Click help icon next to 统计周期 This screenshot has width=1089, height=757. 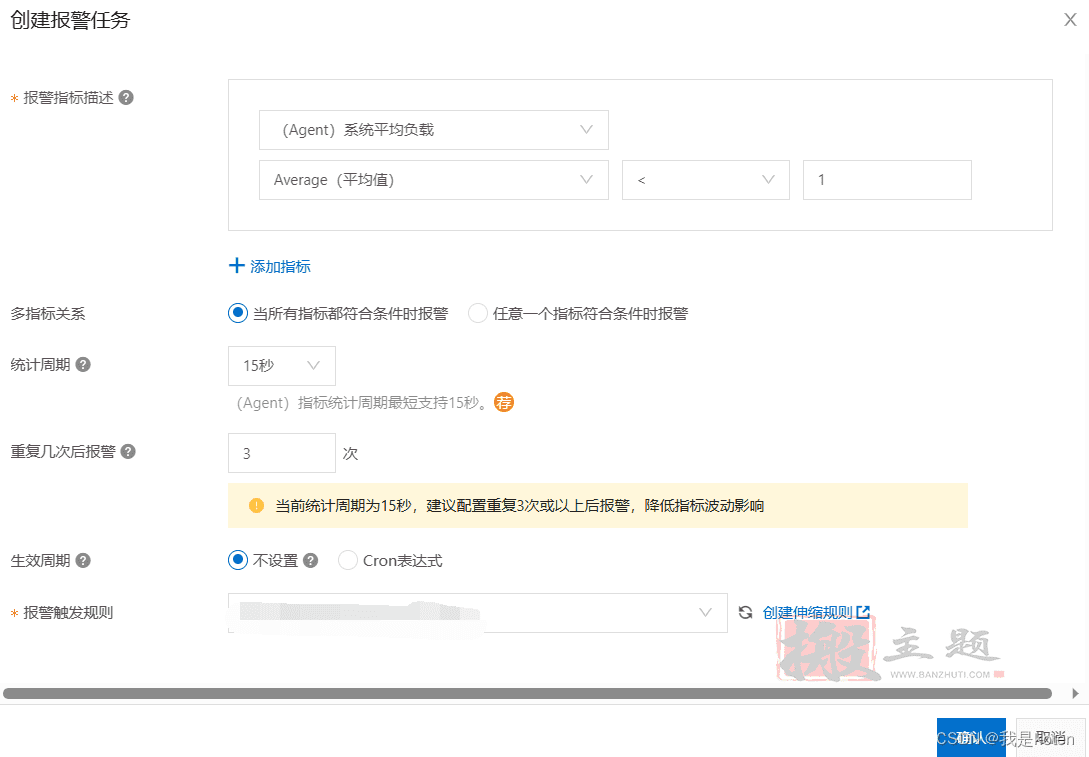[x=83, y=365]
